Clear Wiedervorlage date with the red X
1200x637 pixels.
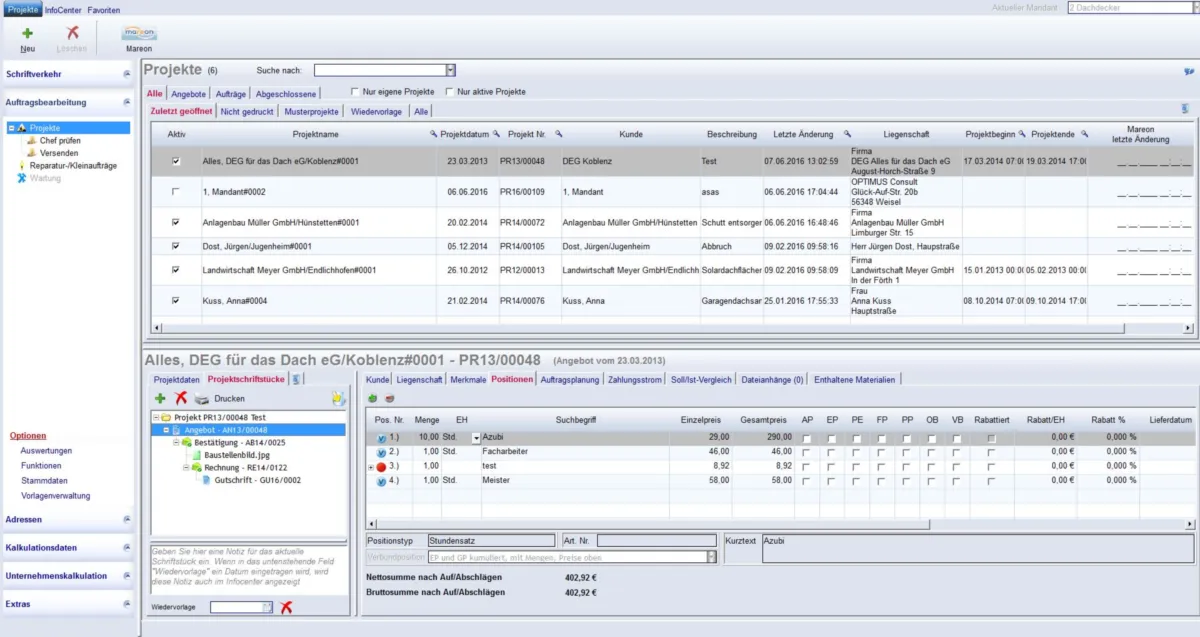[286, 607]
